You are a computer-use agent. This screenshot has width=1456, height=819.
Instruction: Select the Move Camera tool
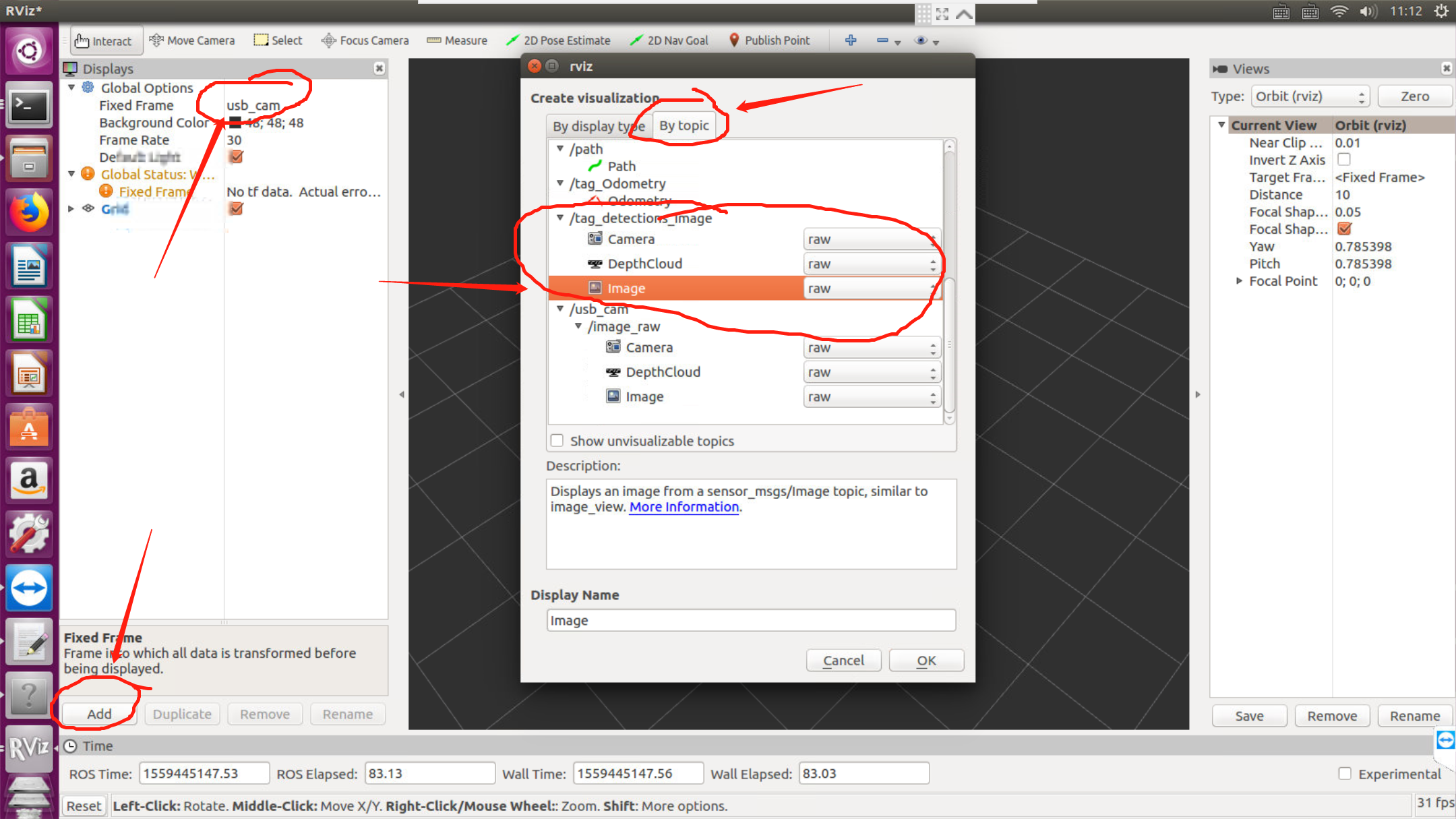tap(192, 40)
